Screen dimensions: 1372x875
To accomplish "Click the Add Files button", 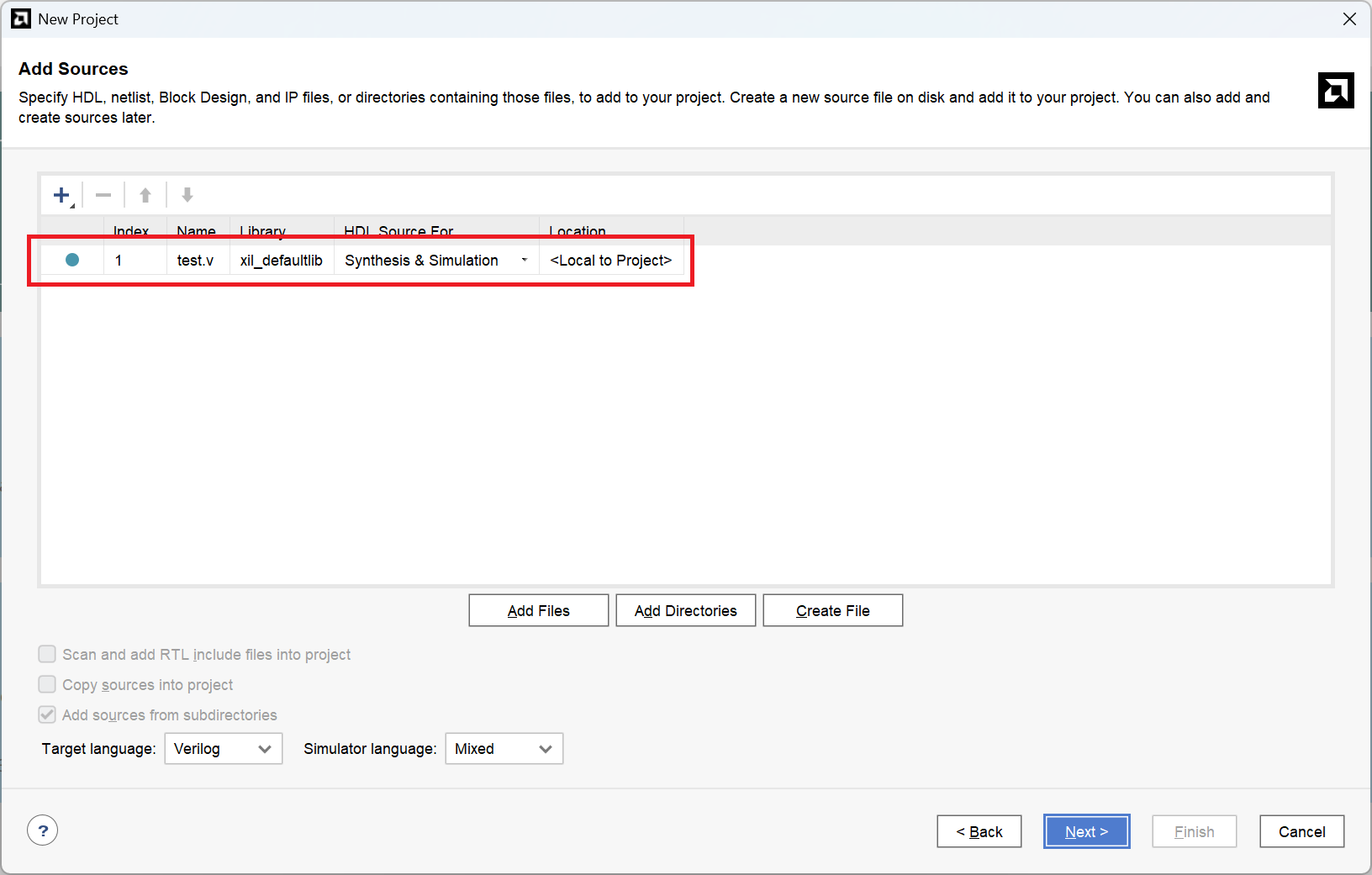I will tap(538, 610).
